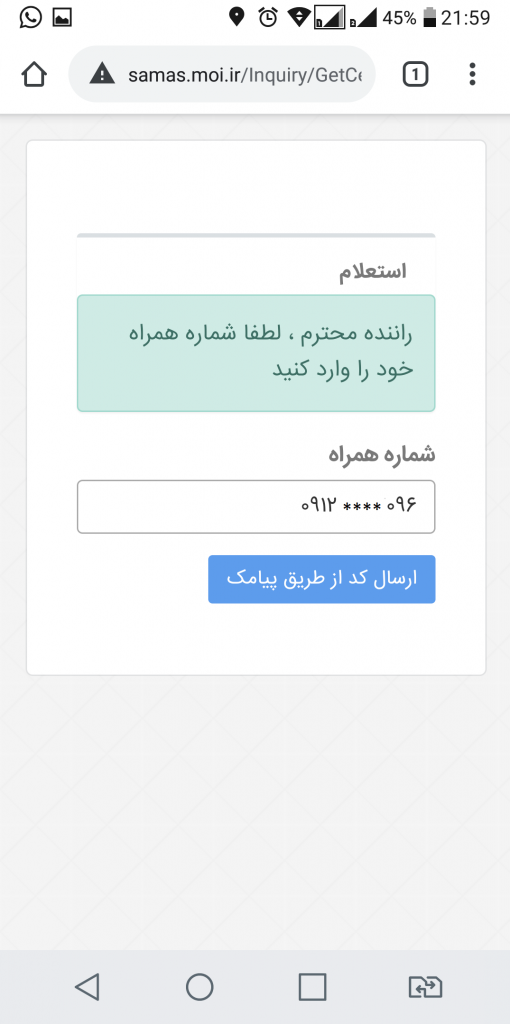Tap the green راننده محترم notice box
Viewport: 510px width, 1024px height.
(256, 353)
